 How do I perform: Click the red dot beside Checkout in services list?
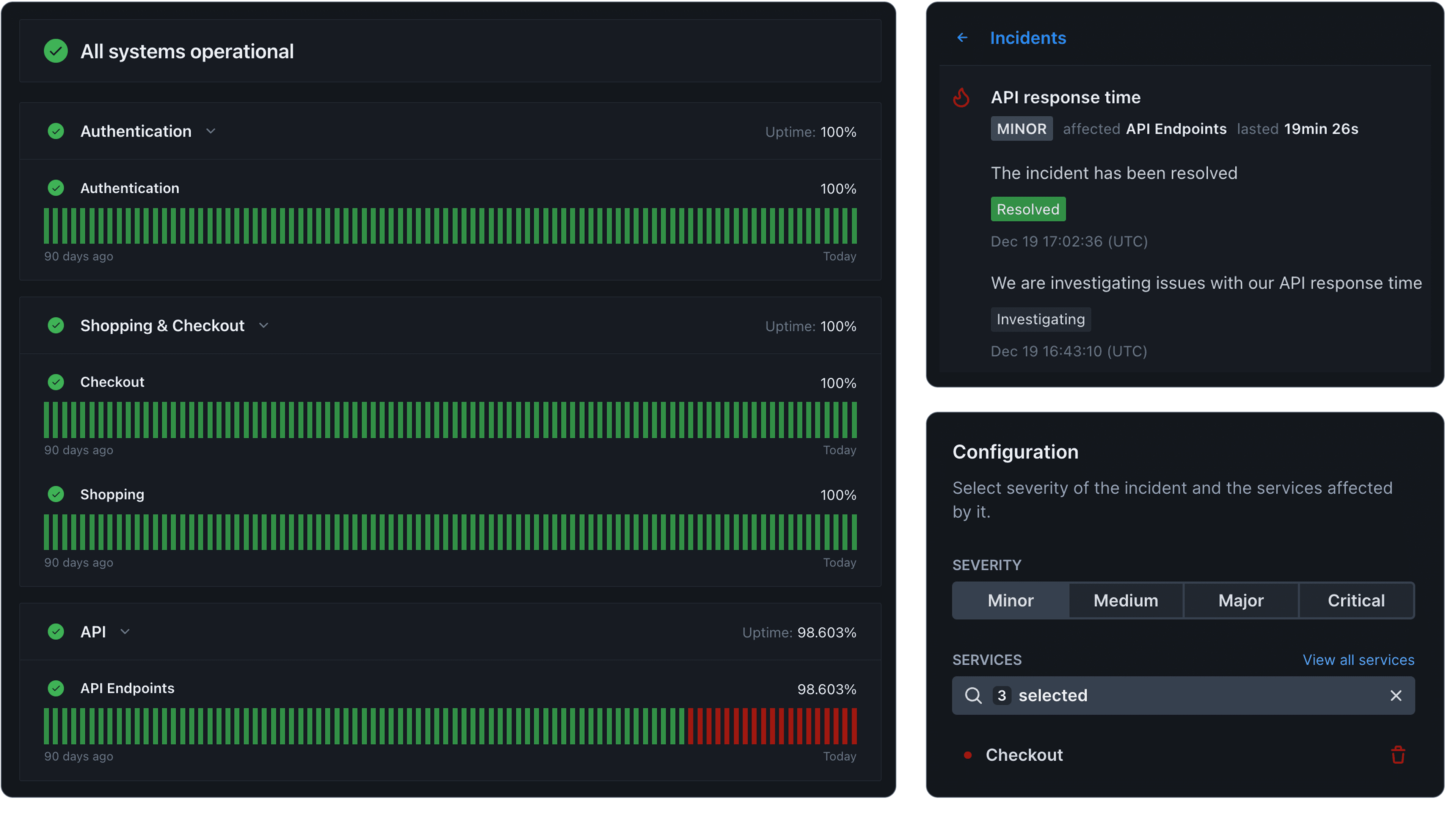pos(968,755)
